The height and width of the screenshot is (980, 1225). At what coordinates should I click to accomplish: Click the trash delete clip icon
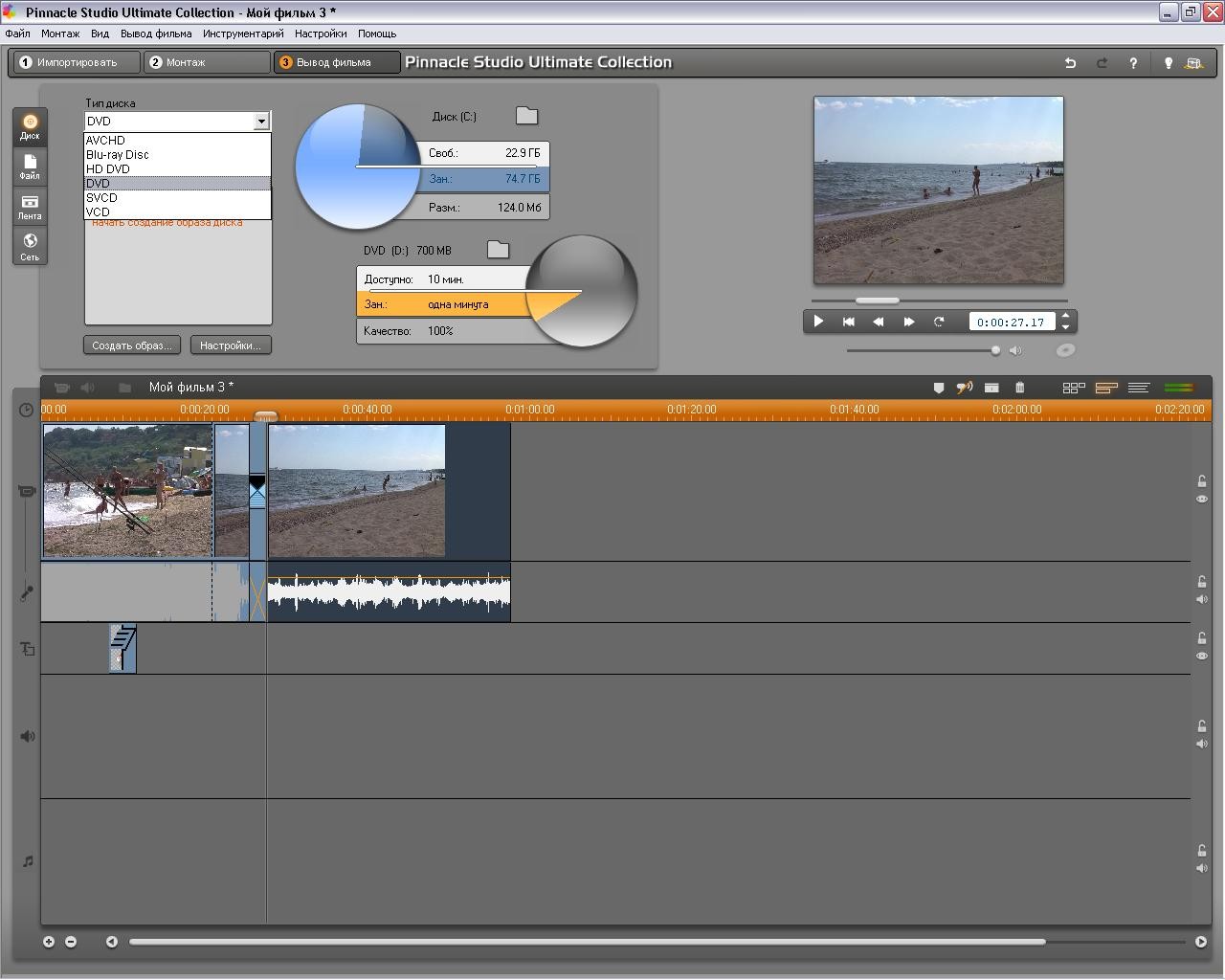pyautogui.click(x=1020, y=388)
